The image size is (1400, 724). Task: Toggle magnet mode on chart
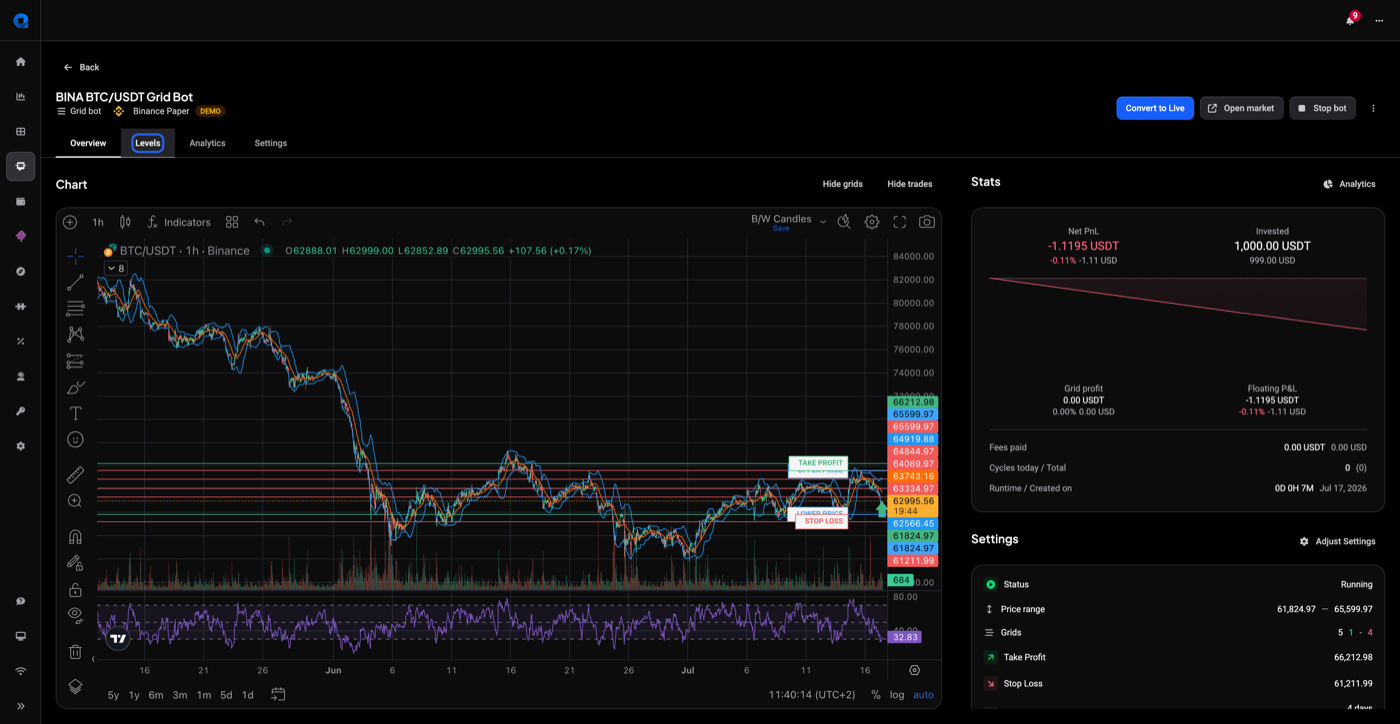tap(75, 537)
